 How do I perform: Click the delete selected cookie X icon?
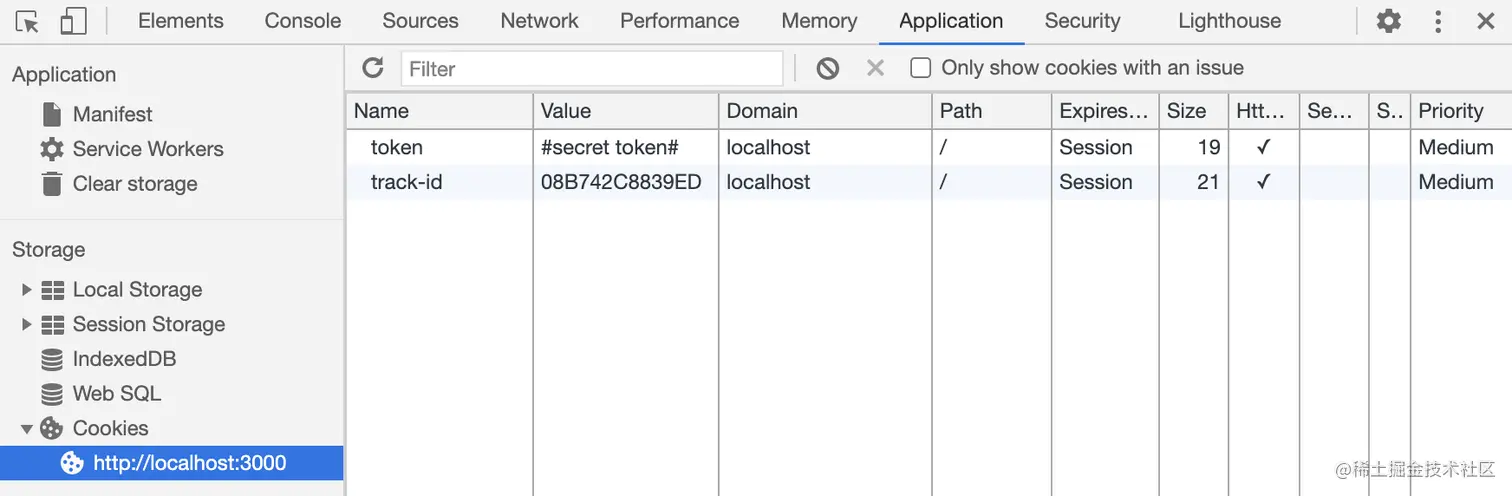click(875, 68)
